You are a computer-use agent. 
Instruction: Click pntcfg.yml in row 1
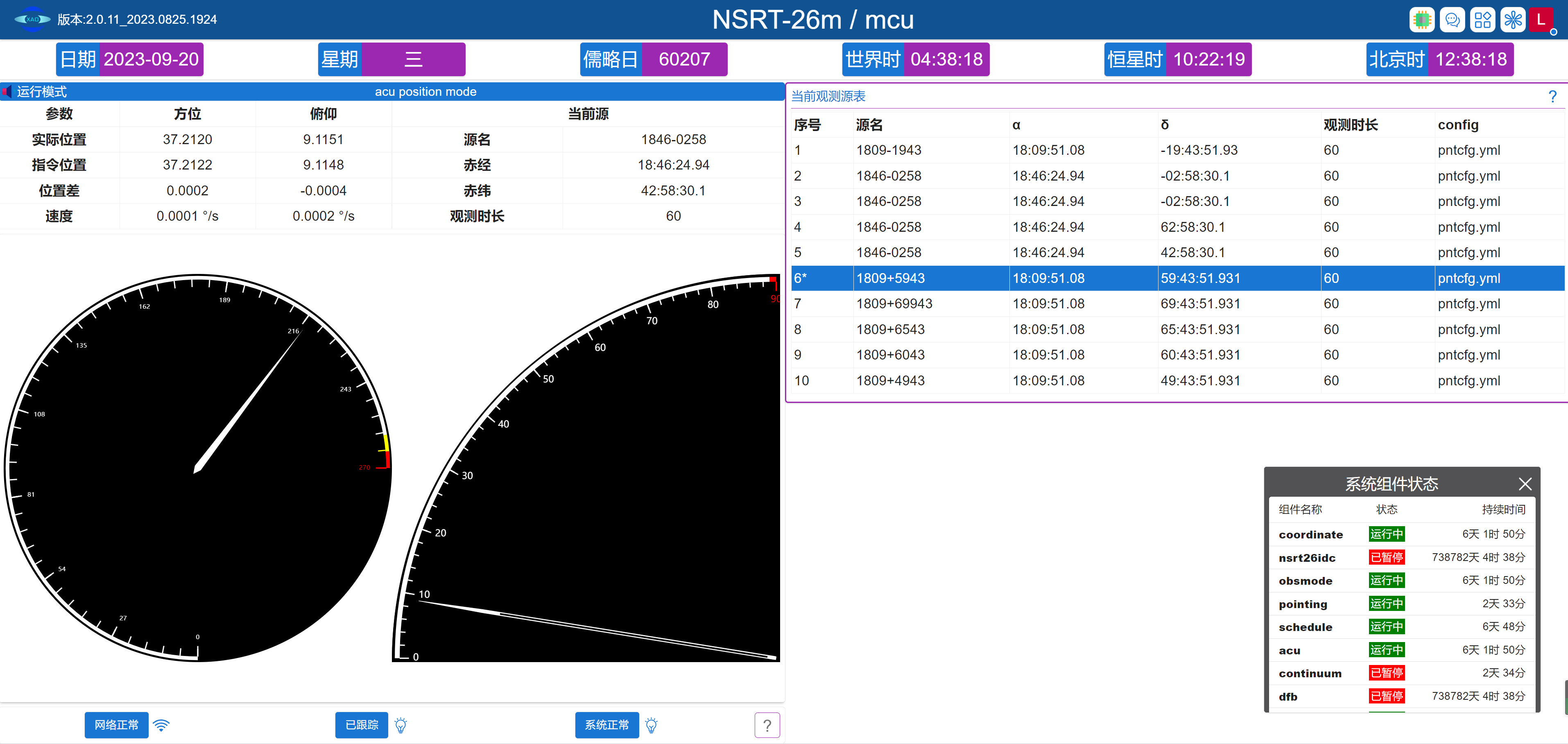[1469, 150]
